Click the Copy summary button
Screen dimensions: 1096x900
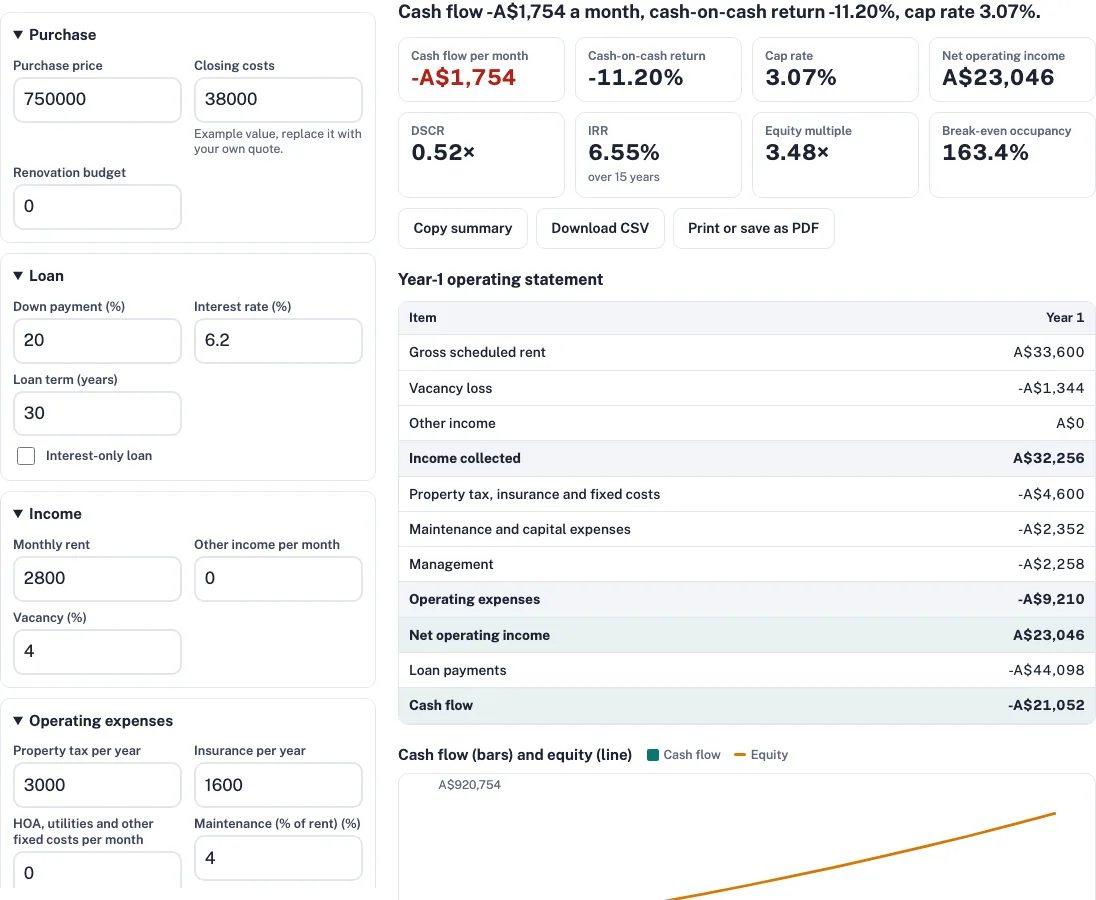[x=463, y=228]
